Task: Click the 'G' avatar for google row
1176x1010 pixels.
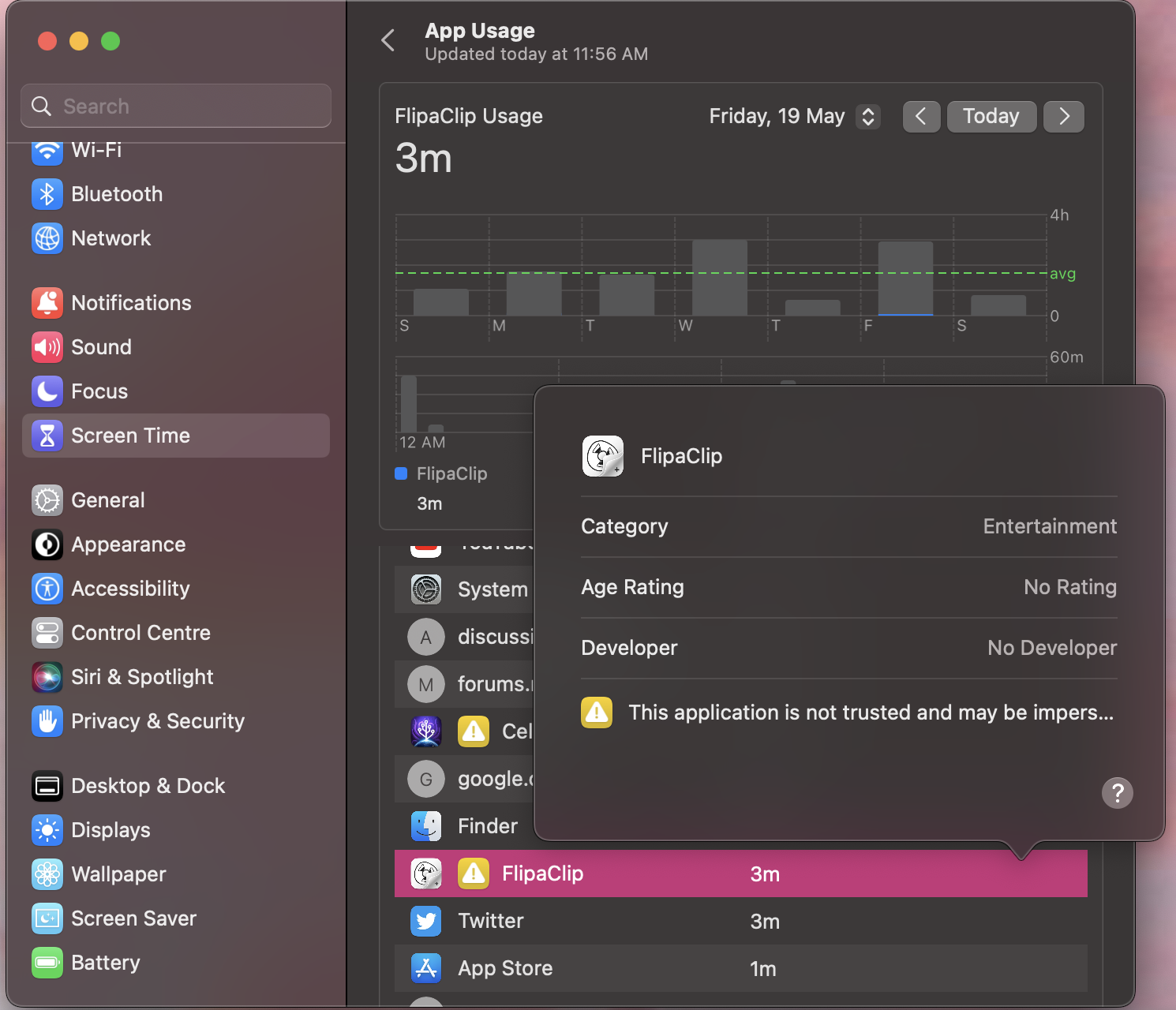Action: click(x=426, y=779)
